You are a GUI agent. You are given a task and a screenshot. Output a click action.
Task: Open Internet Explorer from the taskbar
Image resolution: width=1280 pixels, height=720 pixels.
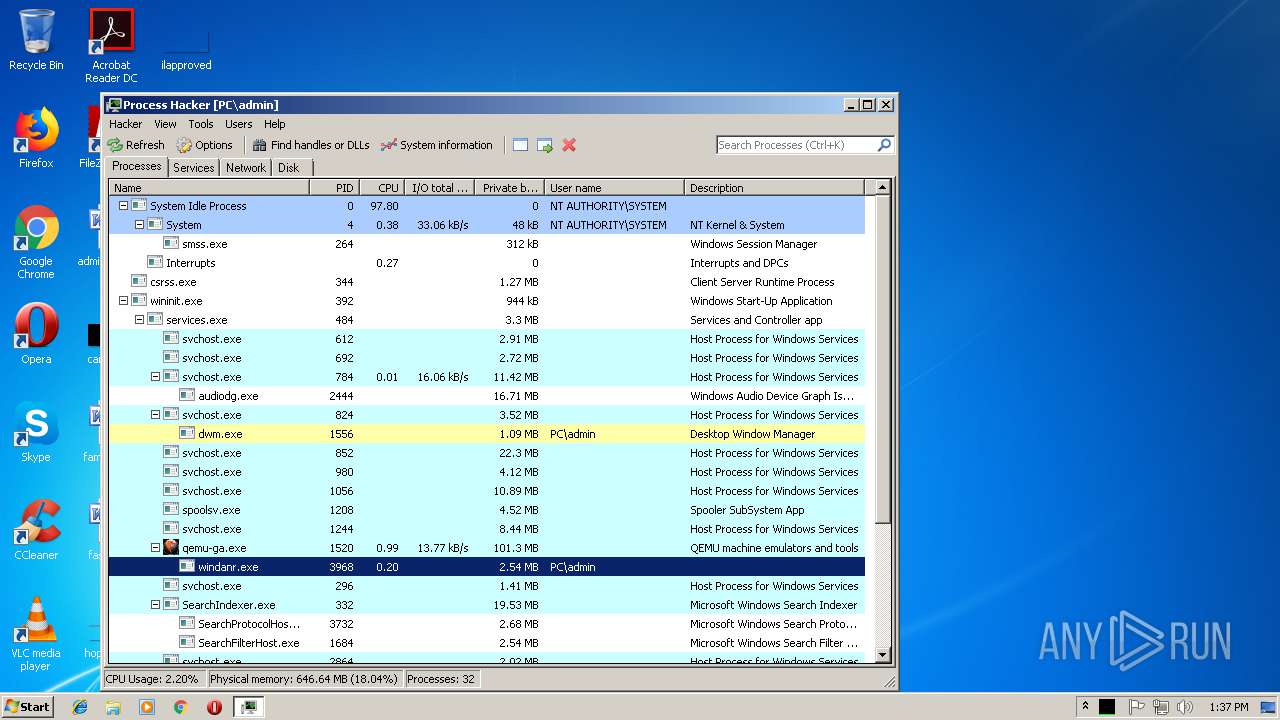click(80, 706)
